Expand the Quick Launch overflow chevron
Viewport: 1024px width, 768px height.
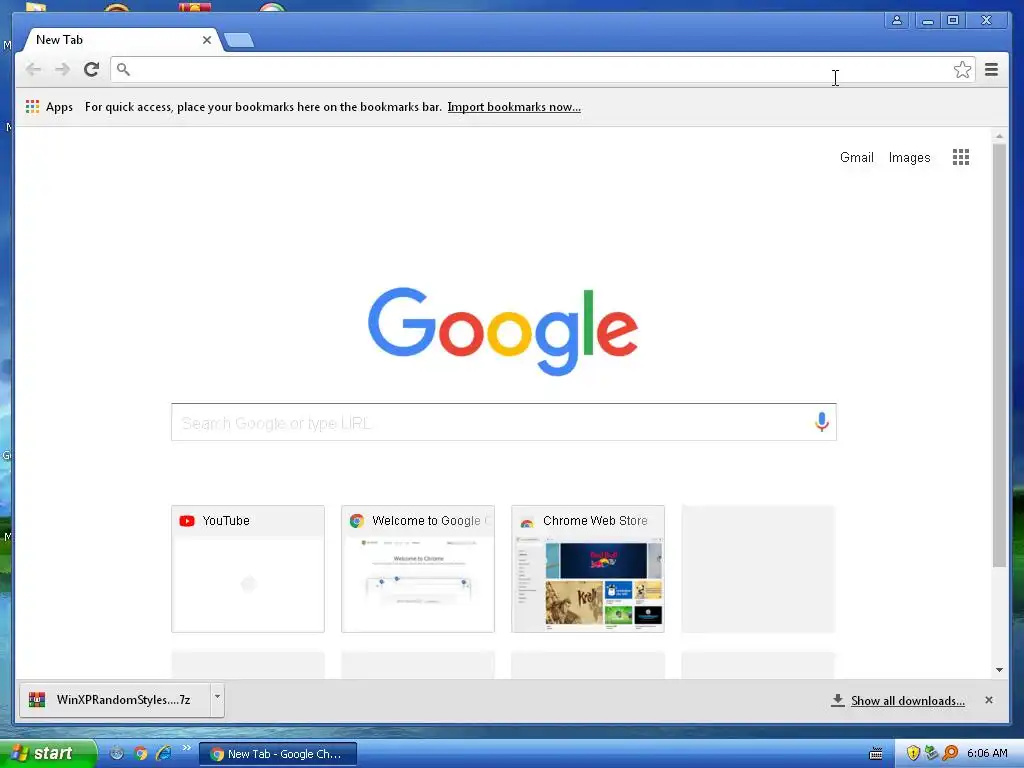pyautogui.click(x=187, y=748)
